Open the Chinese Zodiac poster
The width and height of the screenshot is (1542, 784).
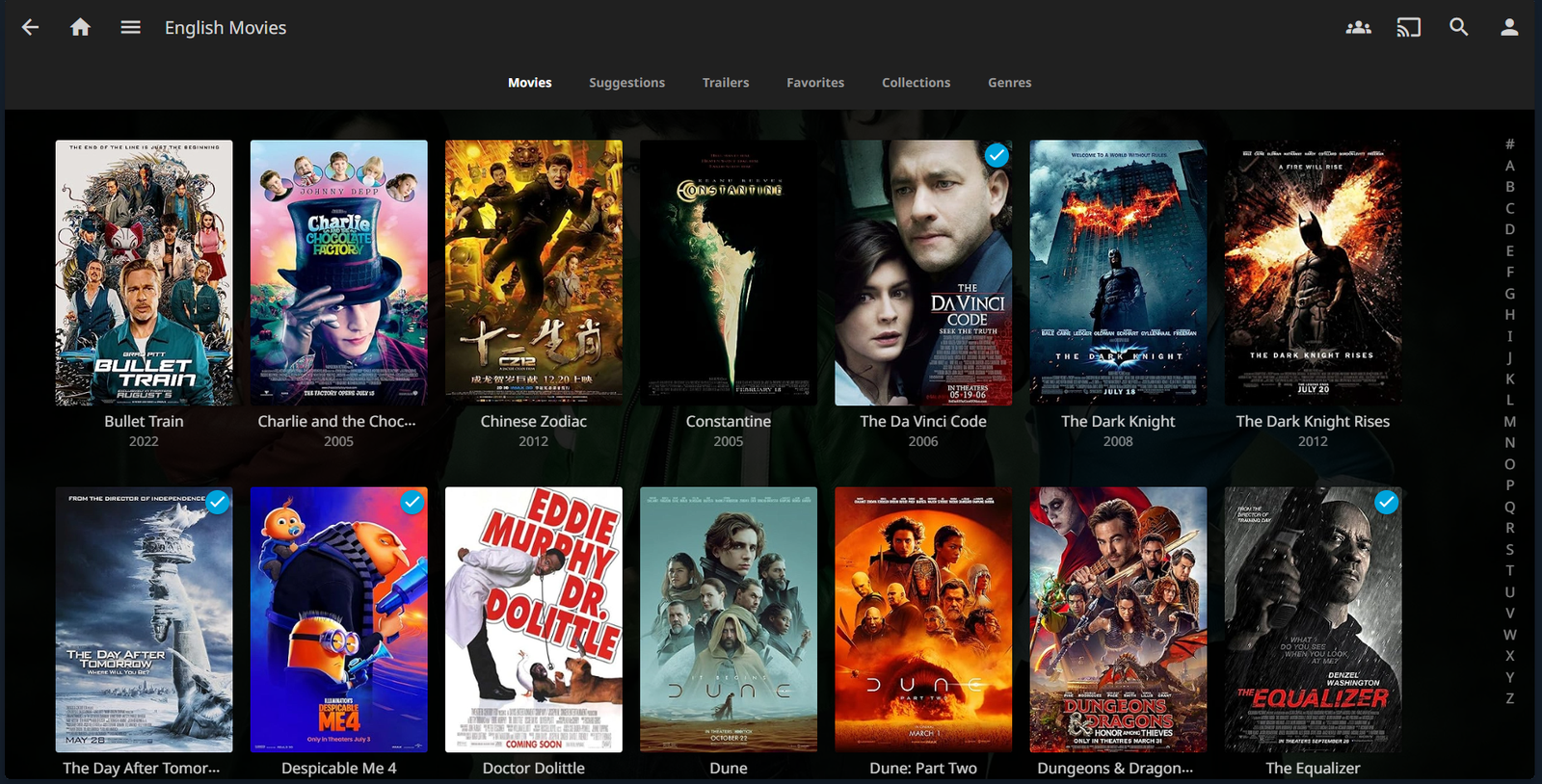pyautogui.click(x=534, y=273)
